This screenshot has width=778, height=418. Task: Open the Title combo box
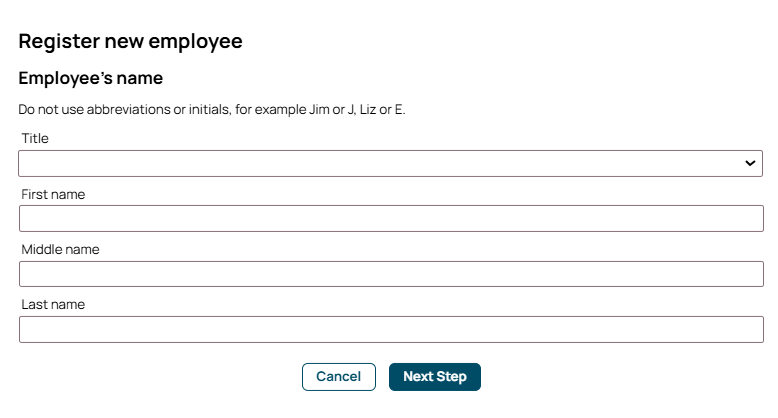[390, 163]
